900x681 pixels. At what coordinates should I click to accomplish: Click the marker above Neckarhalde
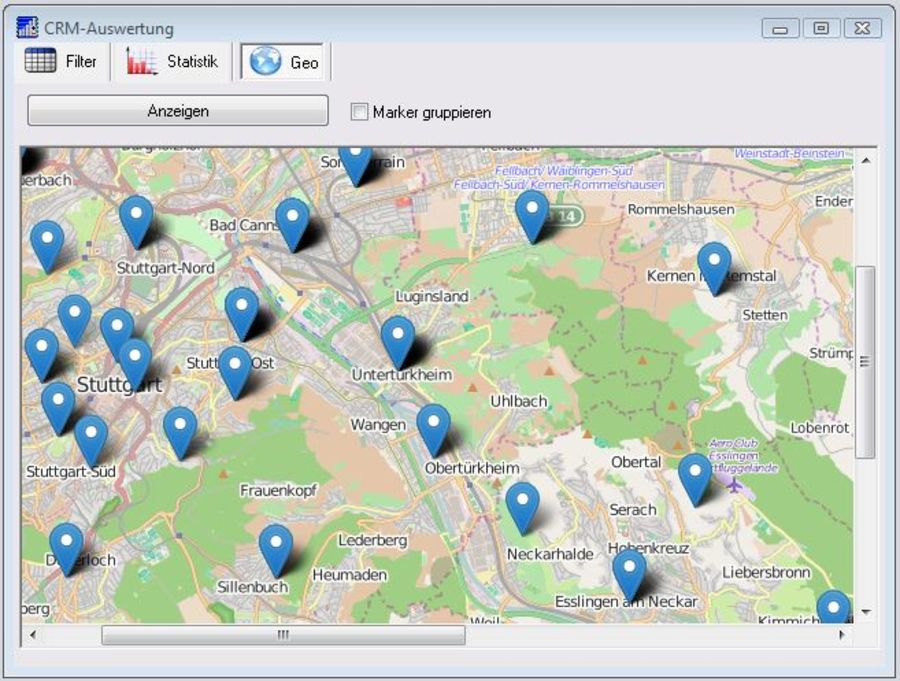click(x=522, y=509)
